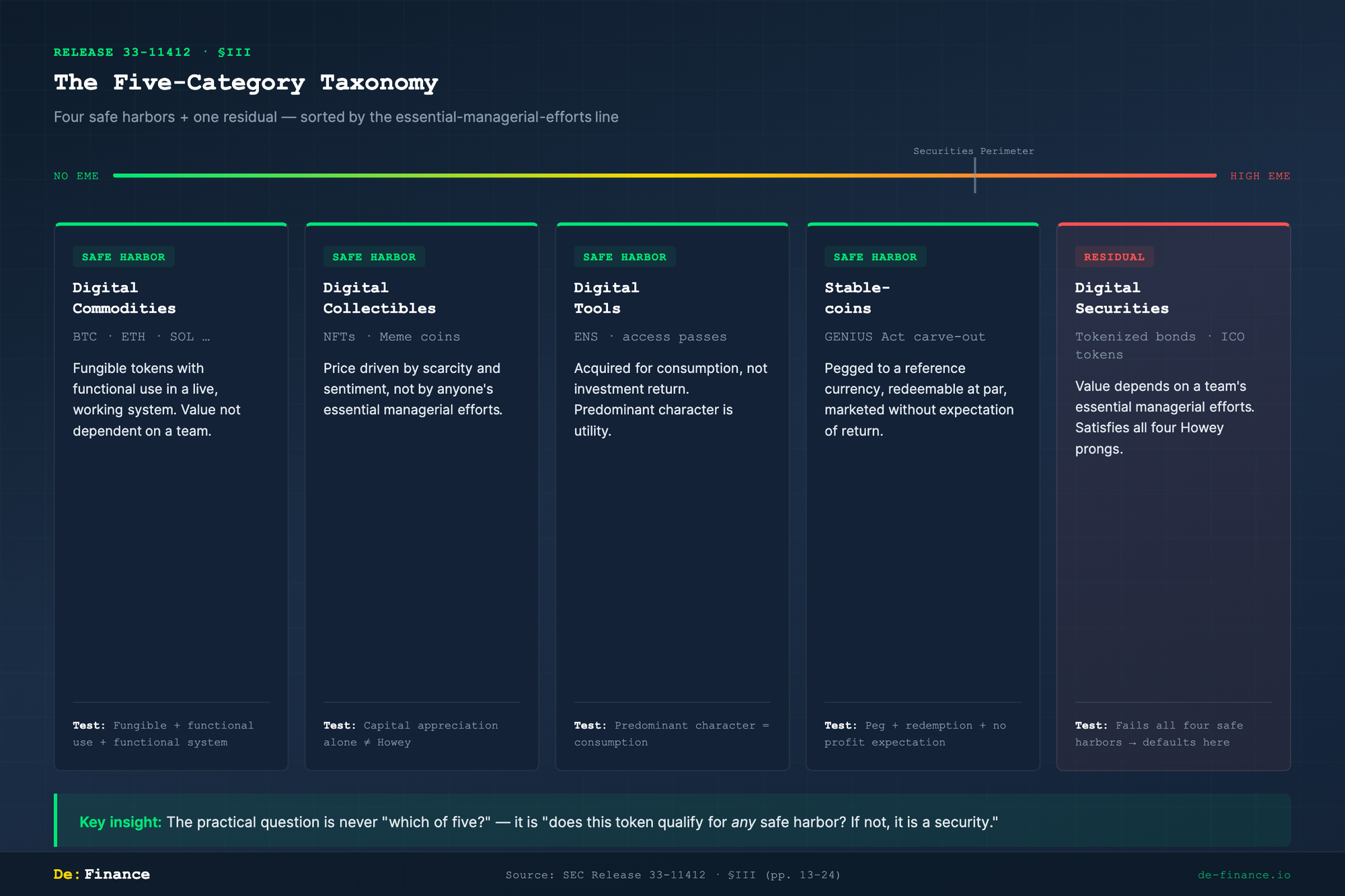Viewport: 1345px width, 896px height.
Task: Click the Release 33-11412 header label
Action: pos(152,52)
